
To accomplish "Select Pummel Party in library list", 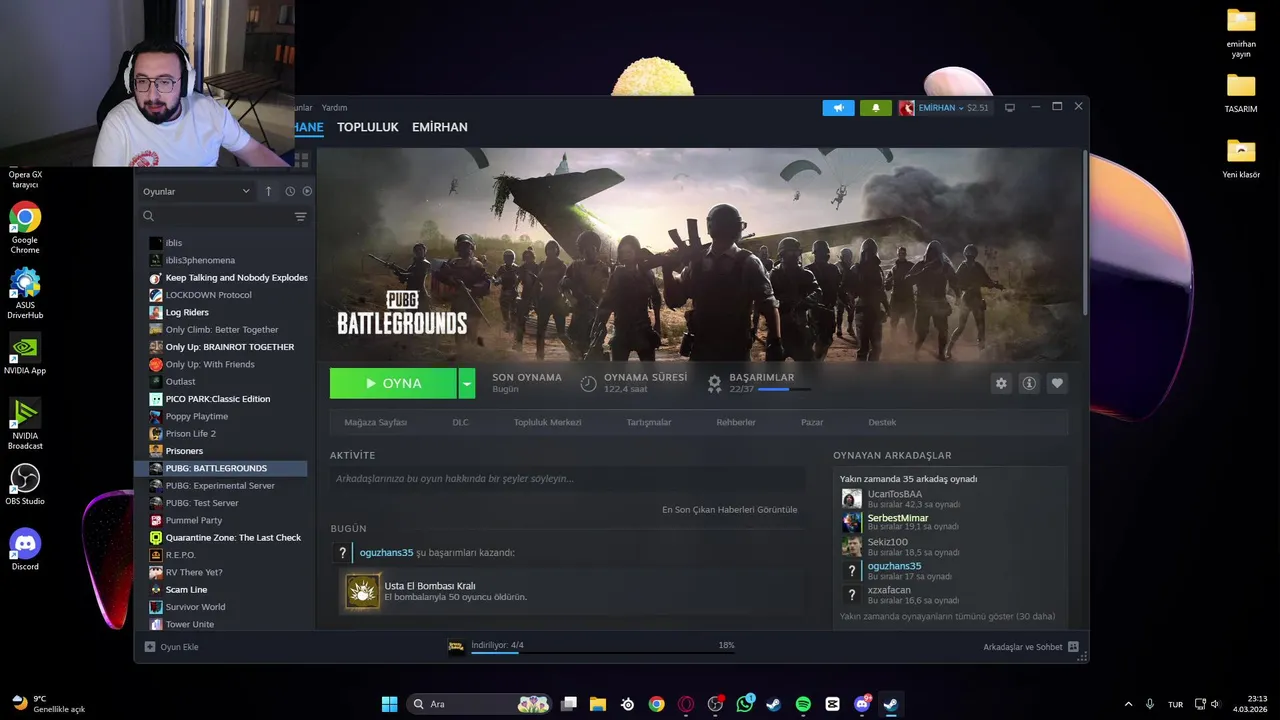I will coord(194,520).
